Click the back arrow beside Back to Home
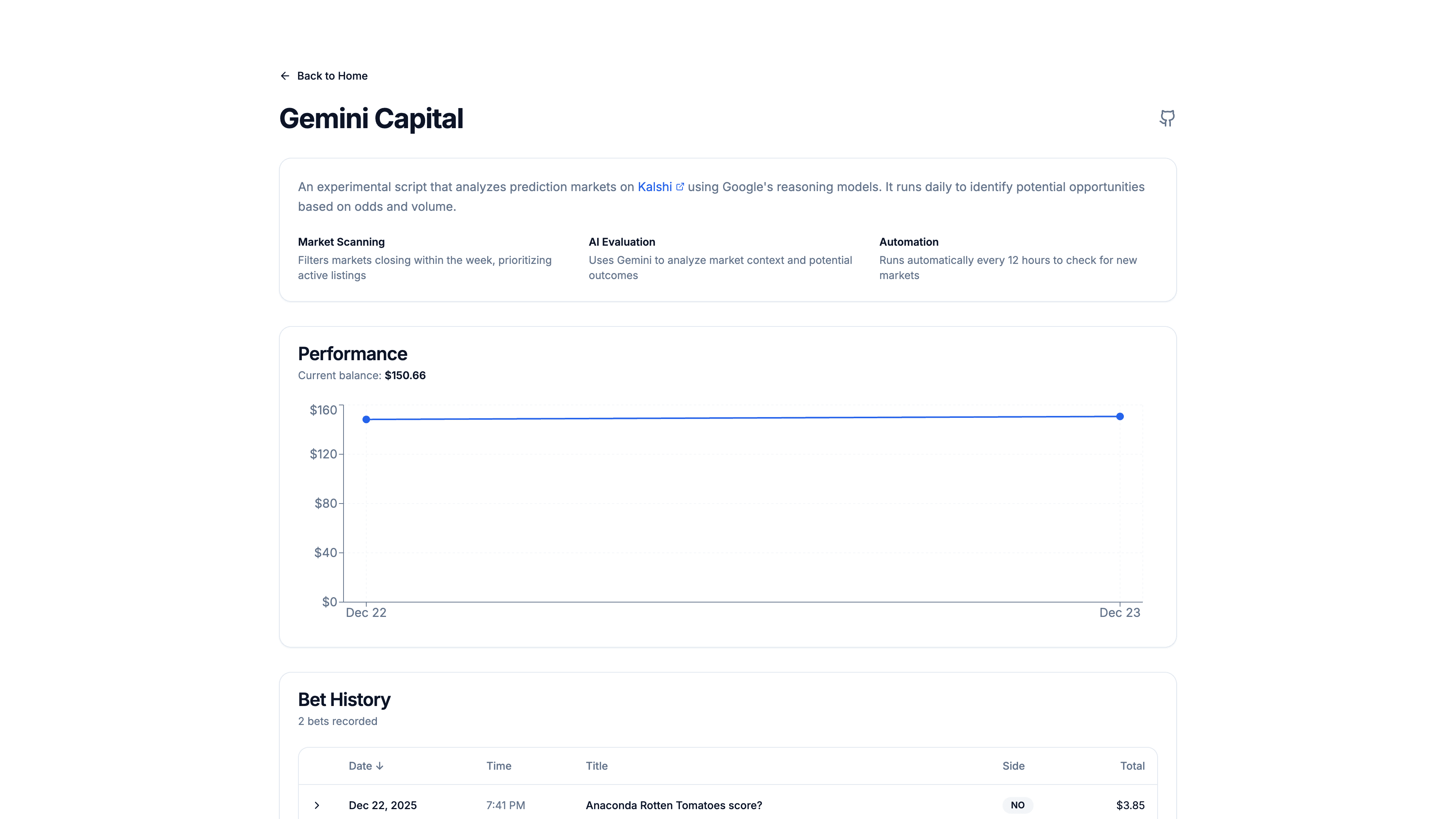Image resolution: width=1456 pixels, height=819 pixels. click(x=285, y=76)
